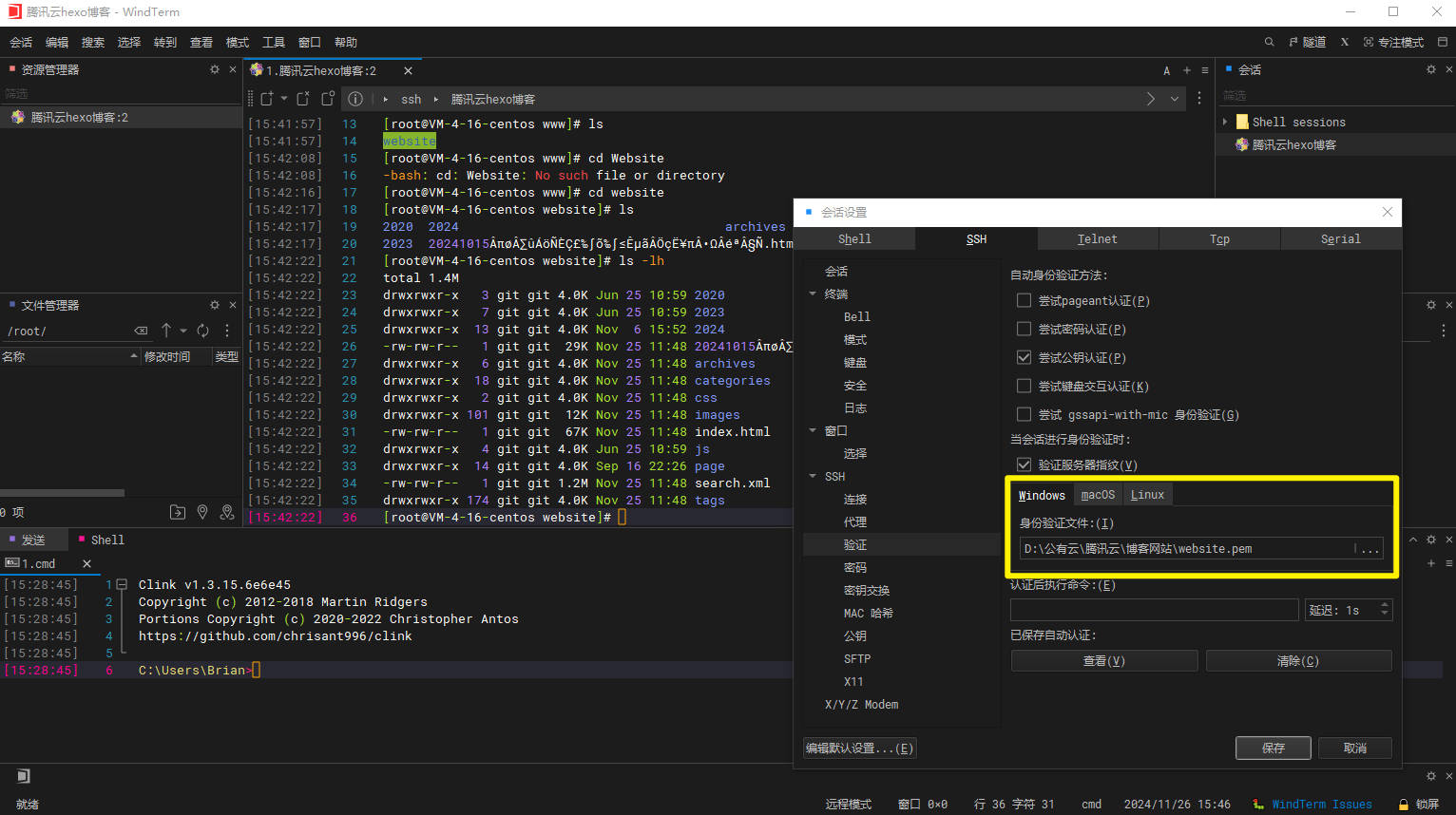Toggle 尝试pageant认证 checkbox
Viewport: 1456px width, 815px height.
point(1024,300)
